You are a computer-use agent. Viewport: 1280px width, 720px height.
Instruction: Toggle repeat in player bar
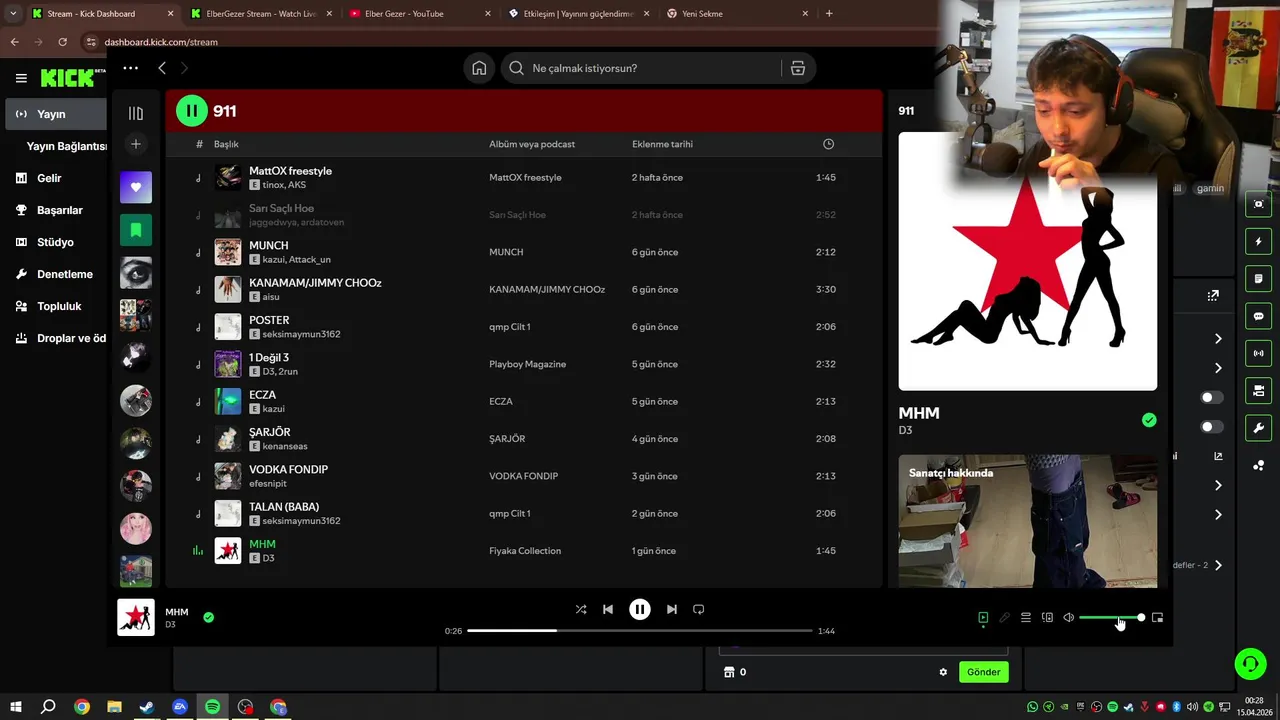[x=699, y=609]
